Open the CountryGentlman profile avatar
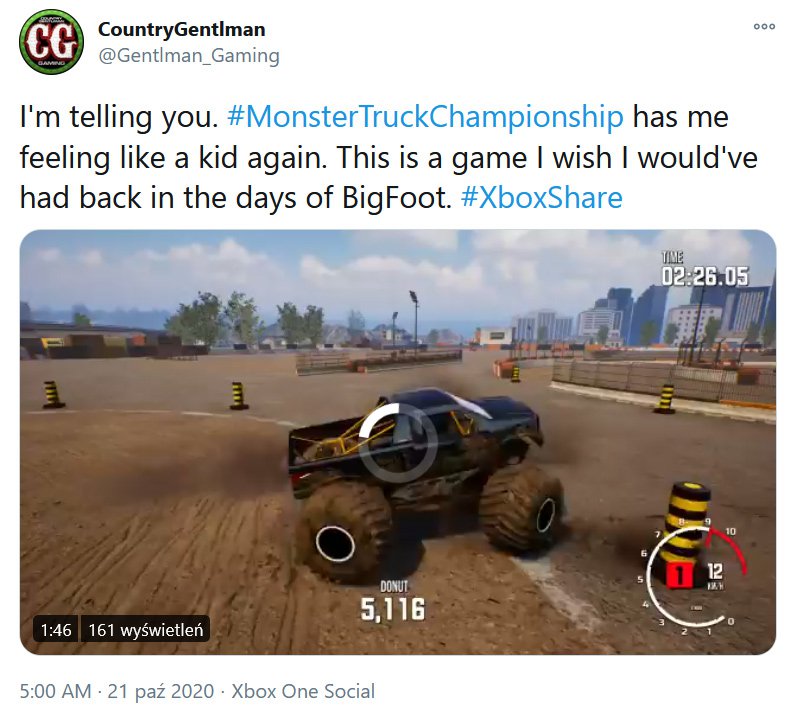Viewport: 795px width, 719px height. 51,42
